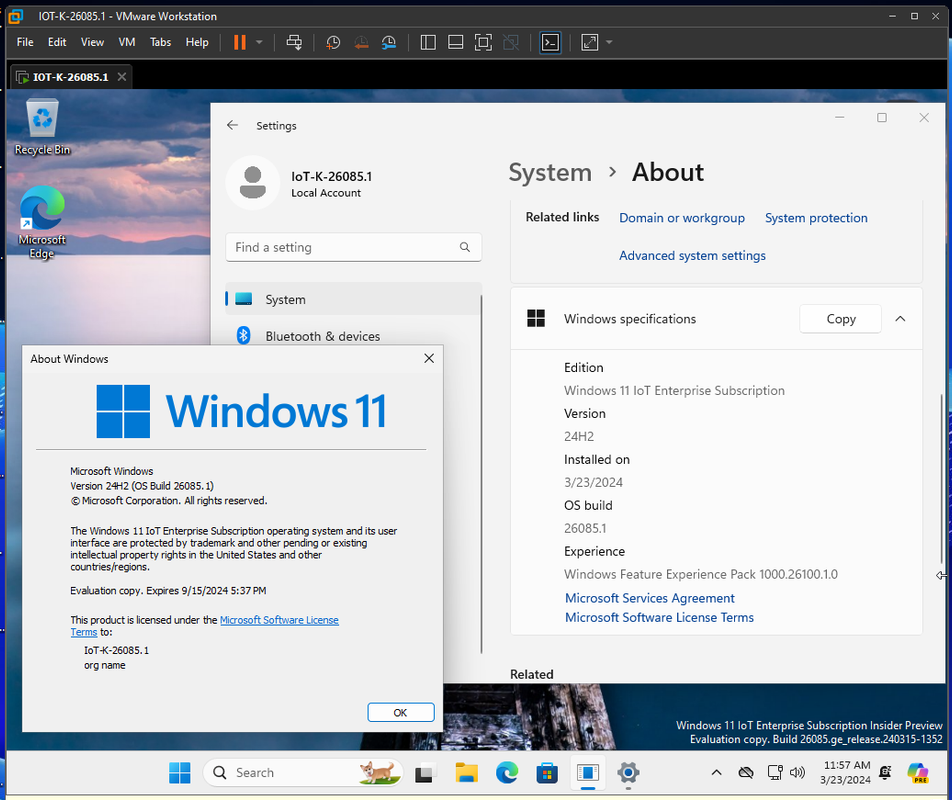Screen dimensions: 952x800
Task: Open Microsoft Store from the taskbar
Action: tap(547, 773)
